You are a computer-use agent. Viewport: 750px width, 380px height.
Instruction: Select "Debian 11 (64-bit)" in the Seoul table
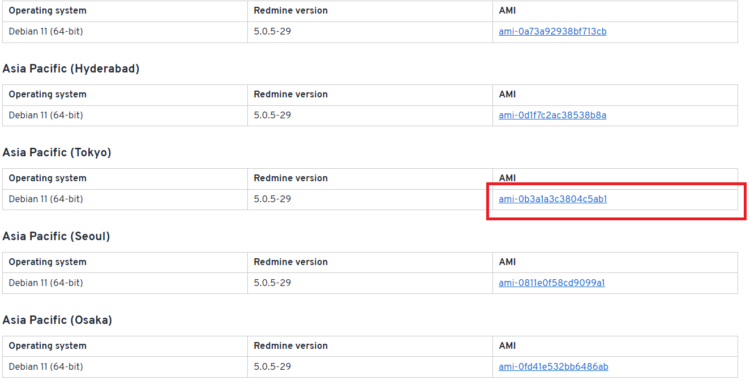46,283
